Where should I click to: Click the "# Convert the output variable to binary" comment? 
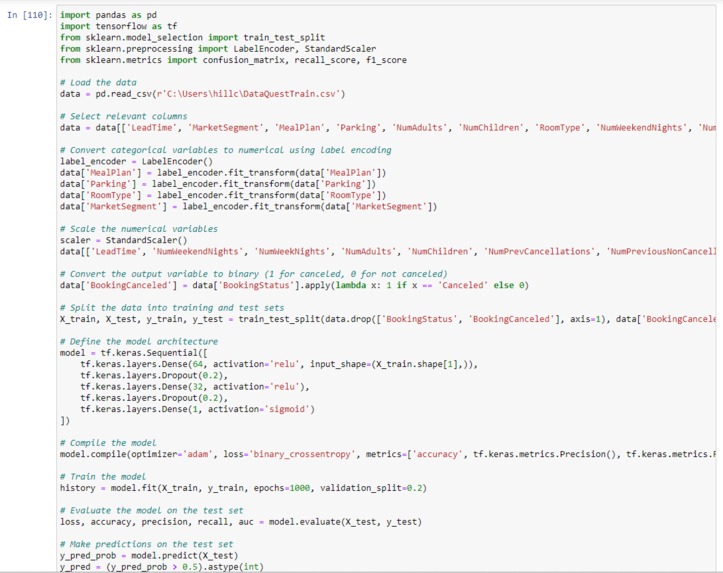(254, 274)
